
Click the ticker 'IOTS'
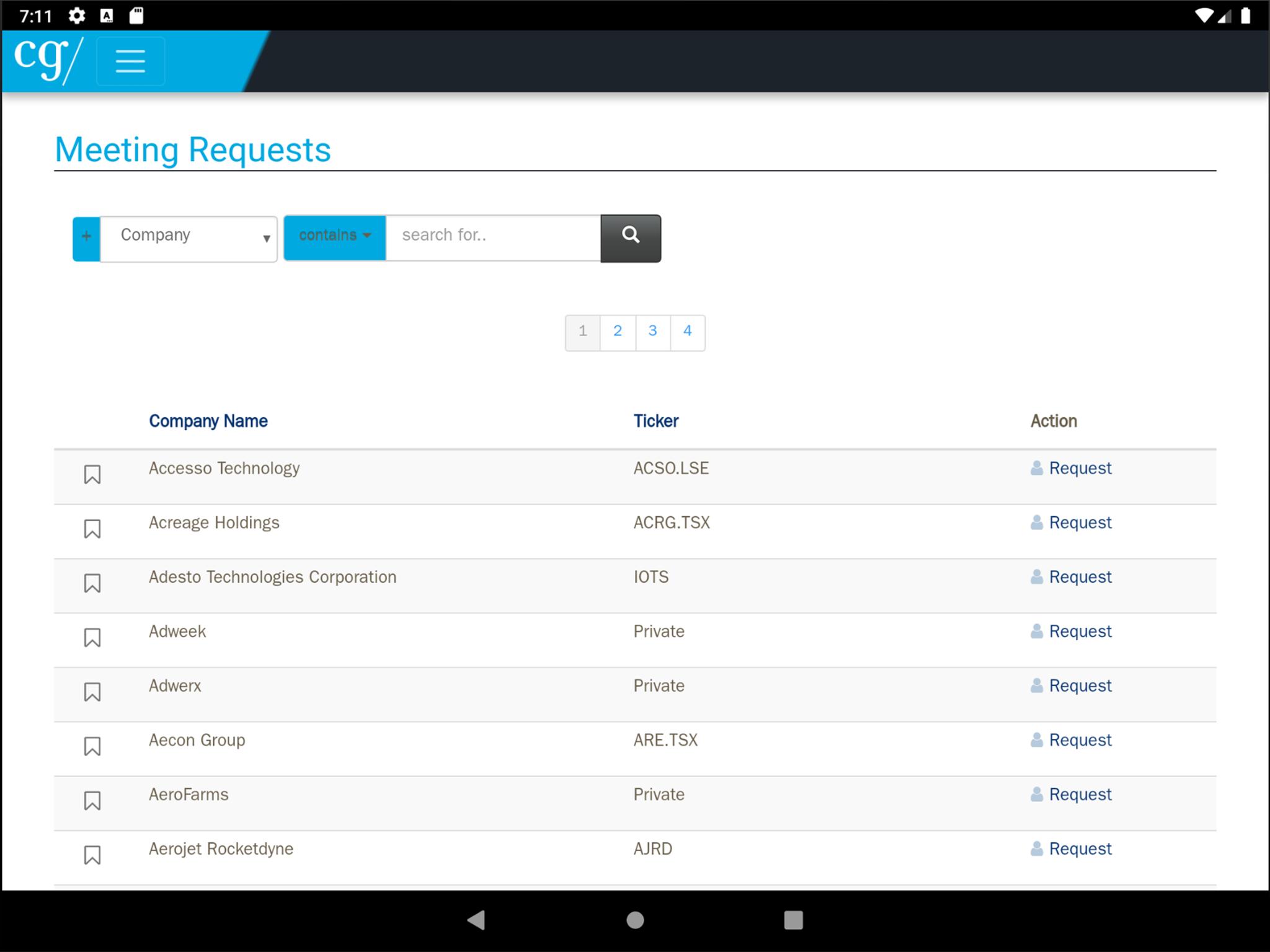click(651, 577)
